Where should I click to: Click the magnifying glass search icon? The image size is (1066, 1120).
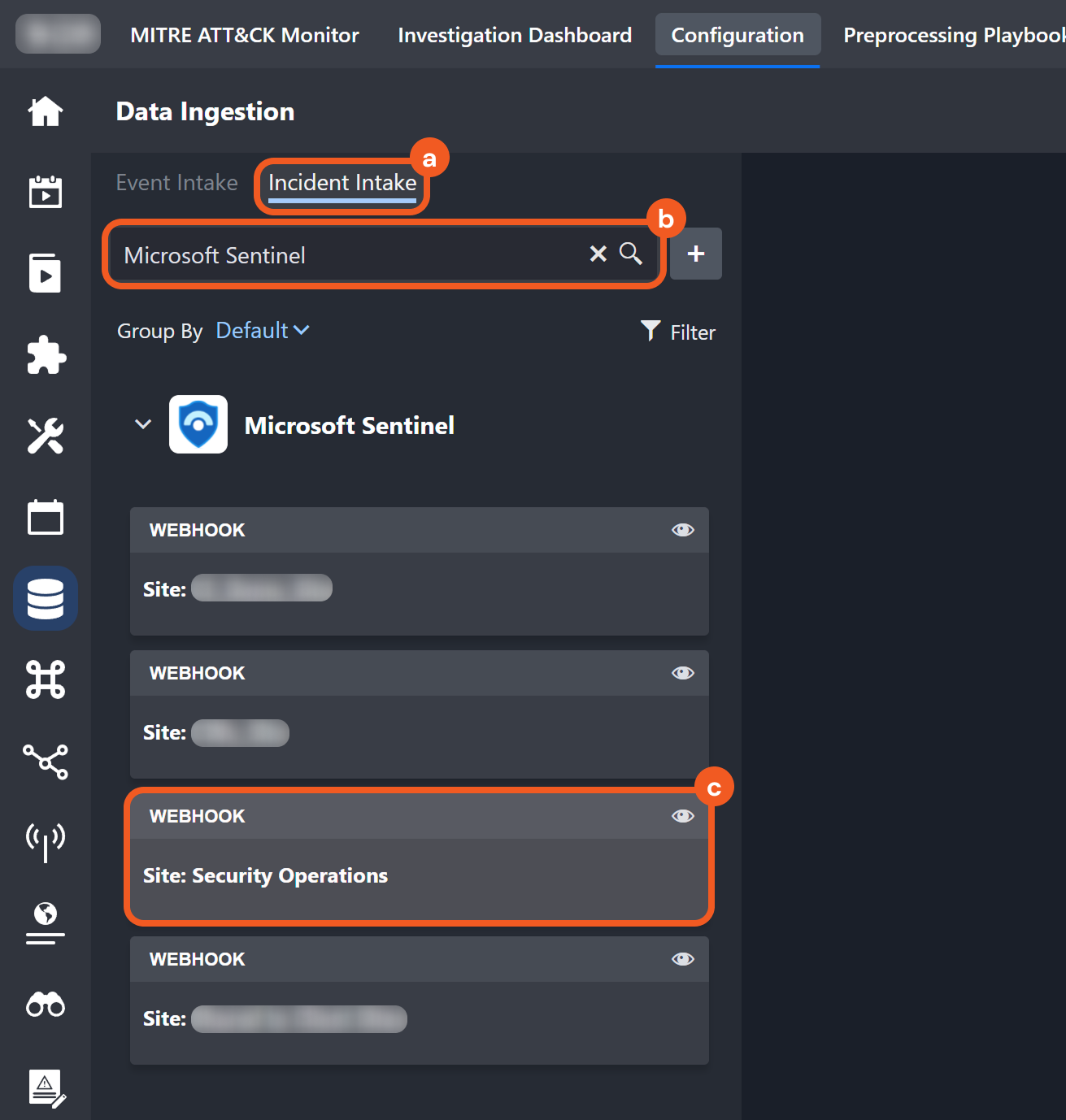[x=631, y=254]
